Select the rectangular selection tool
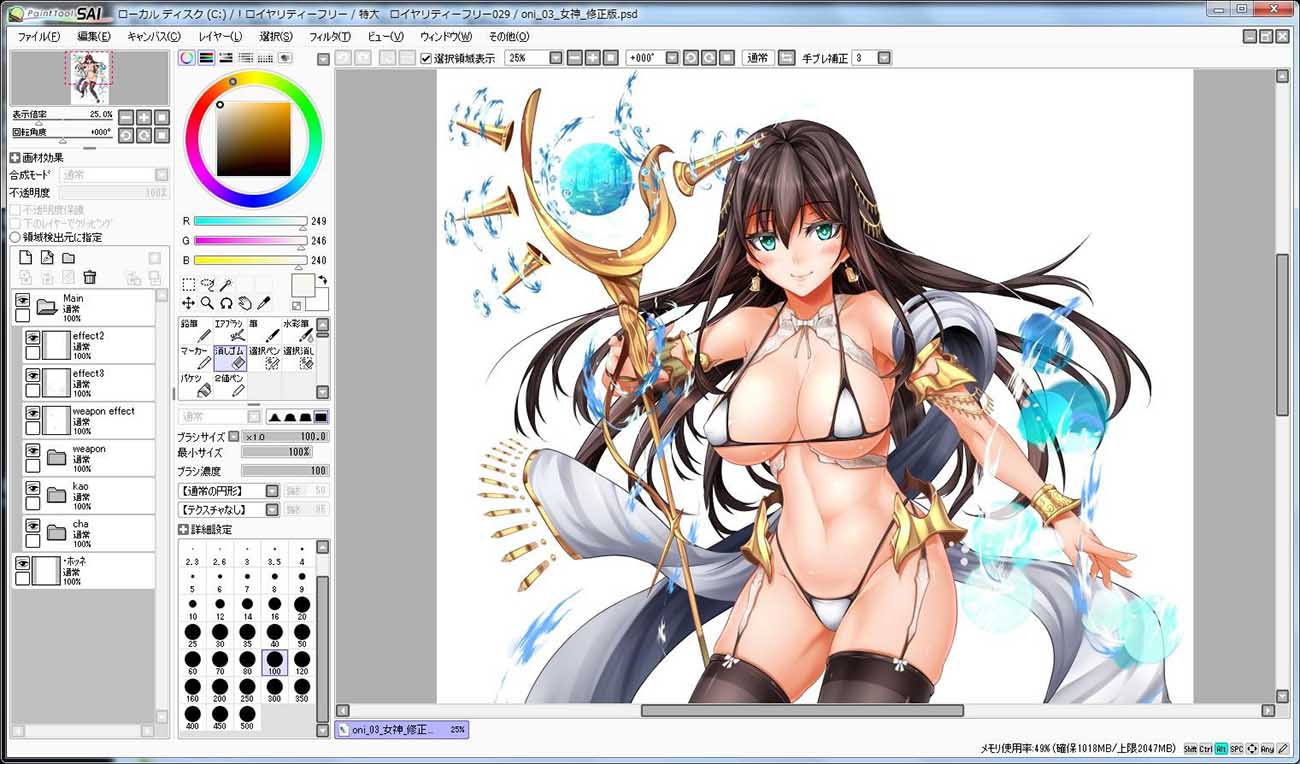 pos(188,285)
